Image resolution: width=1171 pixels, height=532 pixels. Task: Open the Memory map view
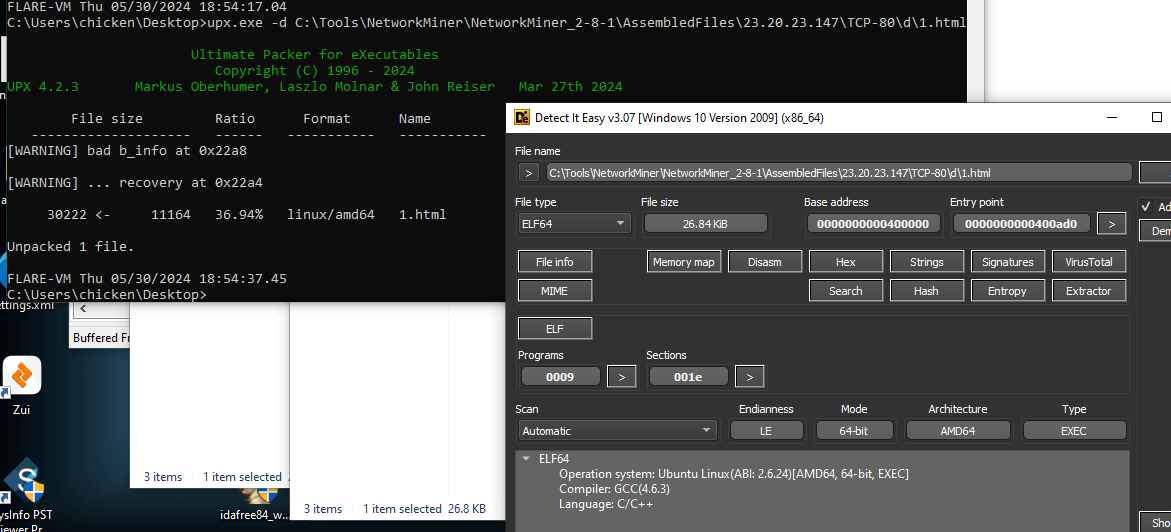(x=683, y=262)
